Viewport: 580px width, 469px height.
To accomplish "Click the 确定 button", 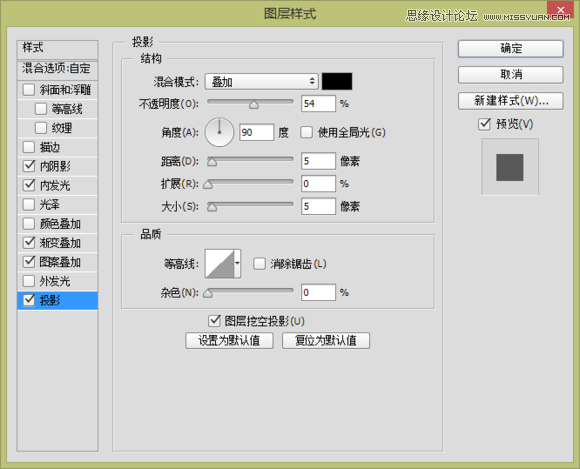I will click(510, 49).
